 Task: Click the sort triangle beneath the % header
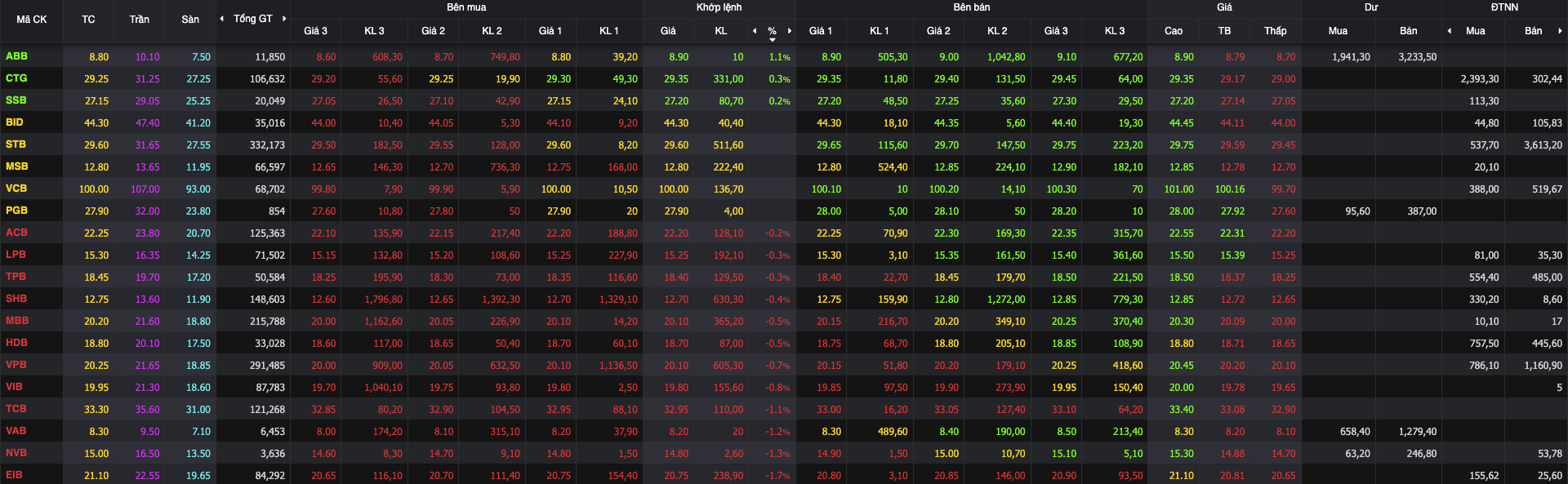point(773,40)
